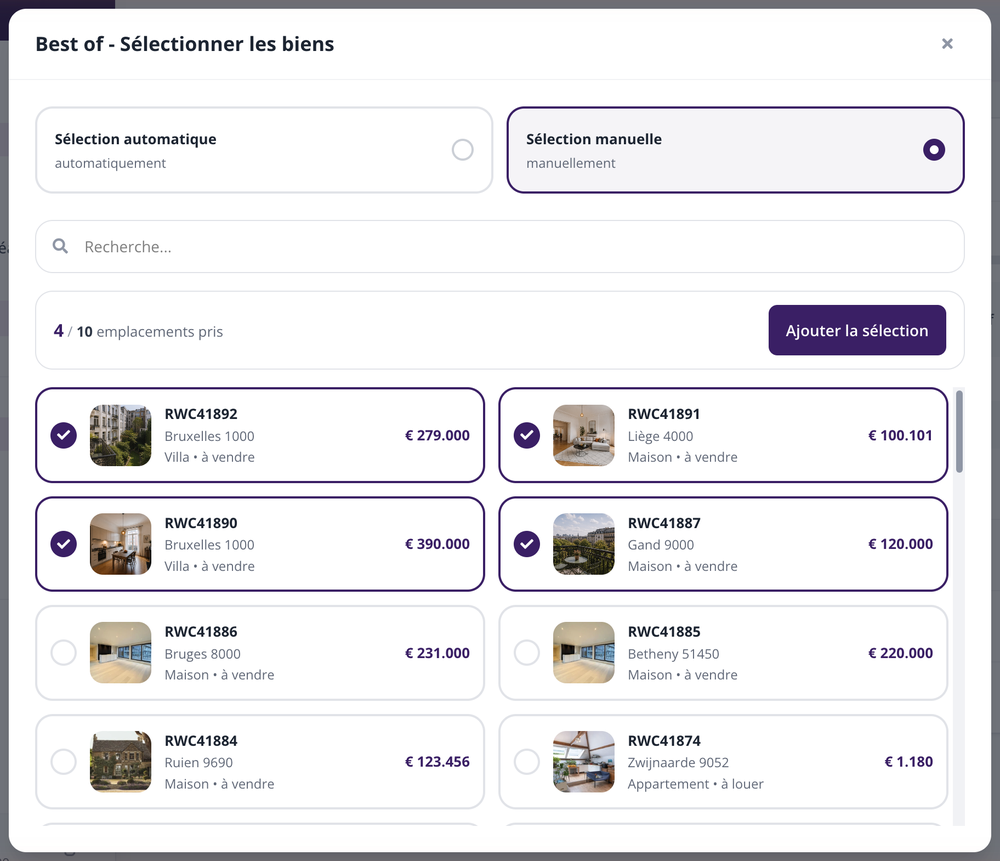The height and width of the screenshot is (861, 1000).
Task: Click the Liège 4000 location text
Action: pyautogui.click(x=660, y=436)
